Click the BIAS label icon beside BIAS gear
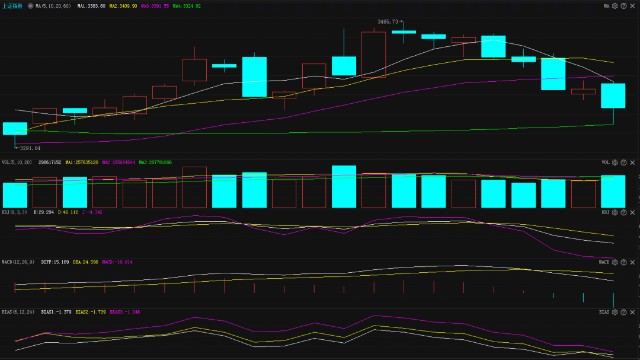The image size is (640, 360). [604, 312]
